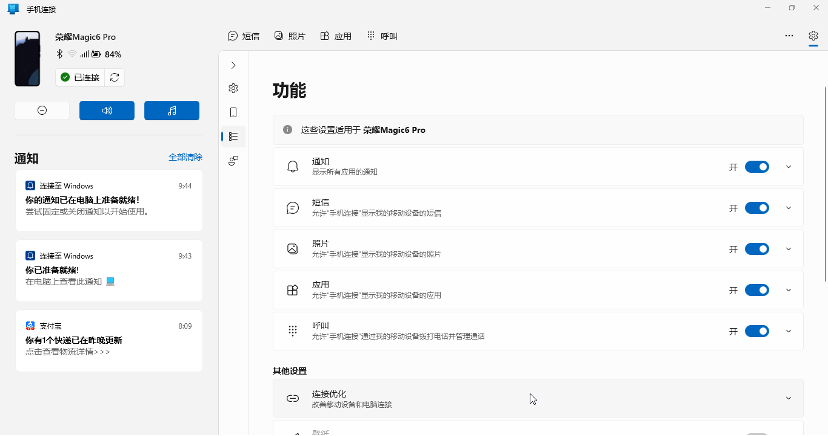This screenshot has height=436, width=828.
Task: Click the 已连接 status button
Action: pyautogui.click(x=80, y=78)
